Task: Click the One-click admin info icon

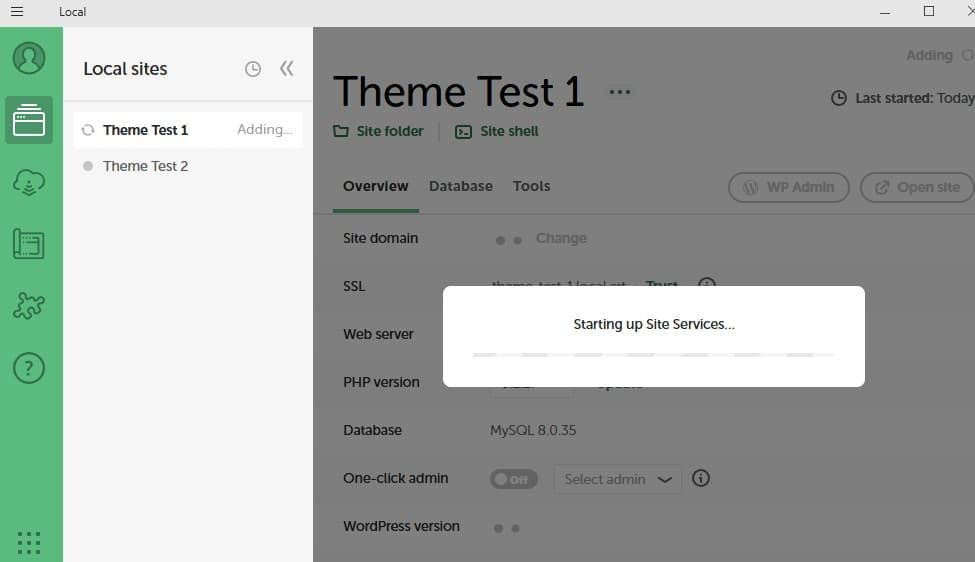Action: click(x=701, y=478)
